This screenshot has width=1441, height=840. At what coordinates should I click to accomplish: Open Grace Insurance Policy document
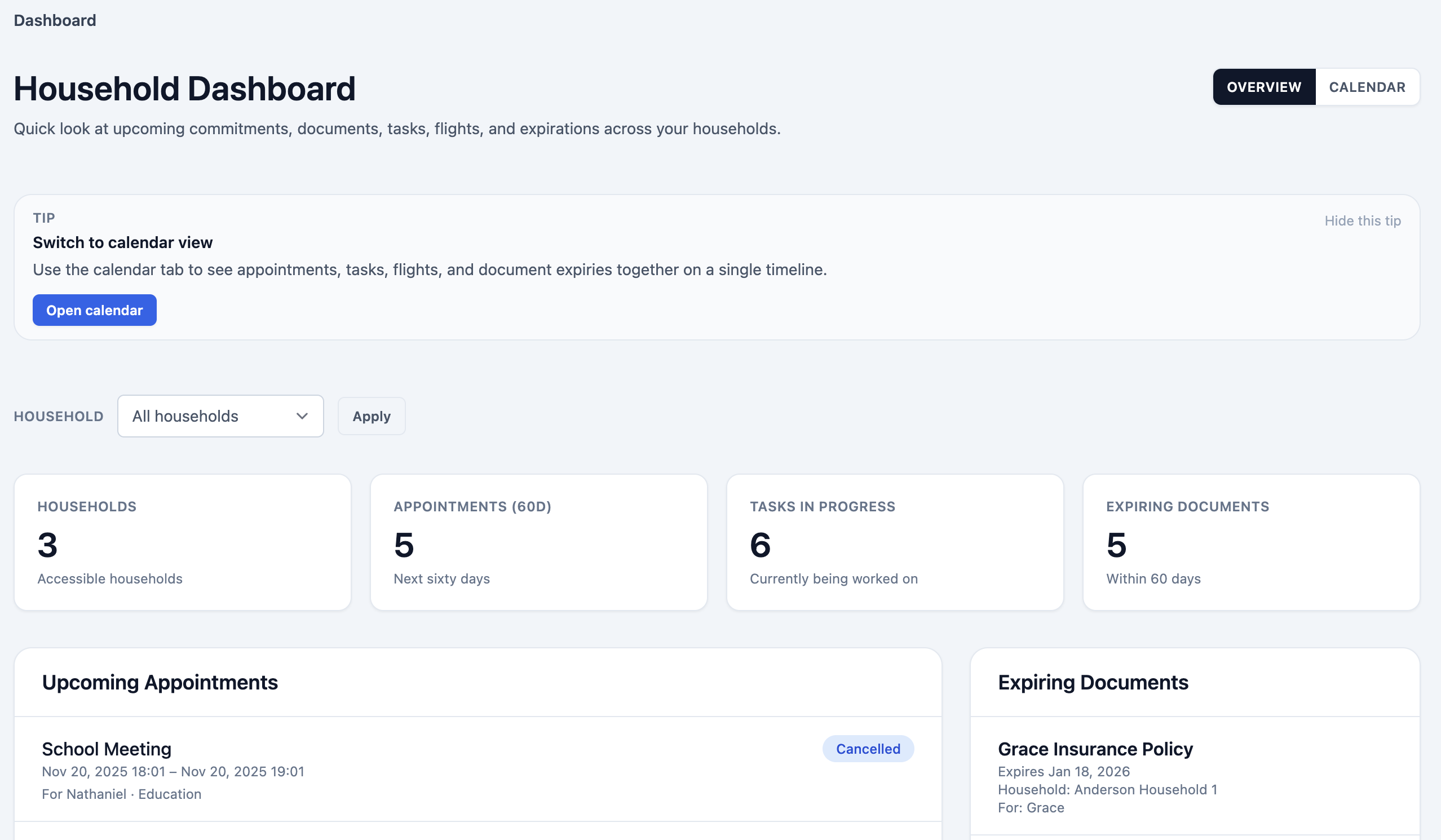[x=1095, y=749]
